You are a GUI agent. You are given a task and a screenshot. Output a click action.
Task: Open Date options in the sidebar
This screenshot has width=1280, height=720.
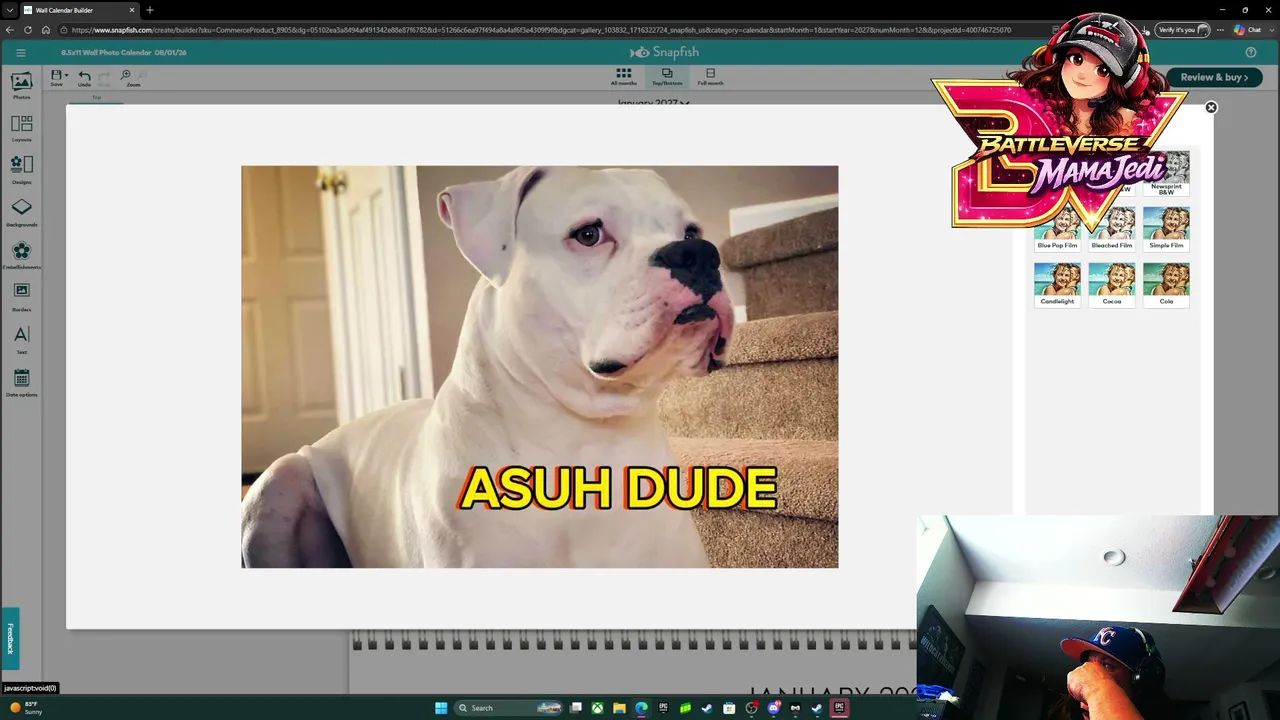(x=21, y=382)
